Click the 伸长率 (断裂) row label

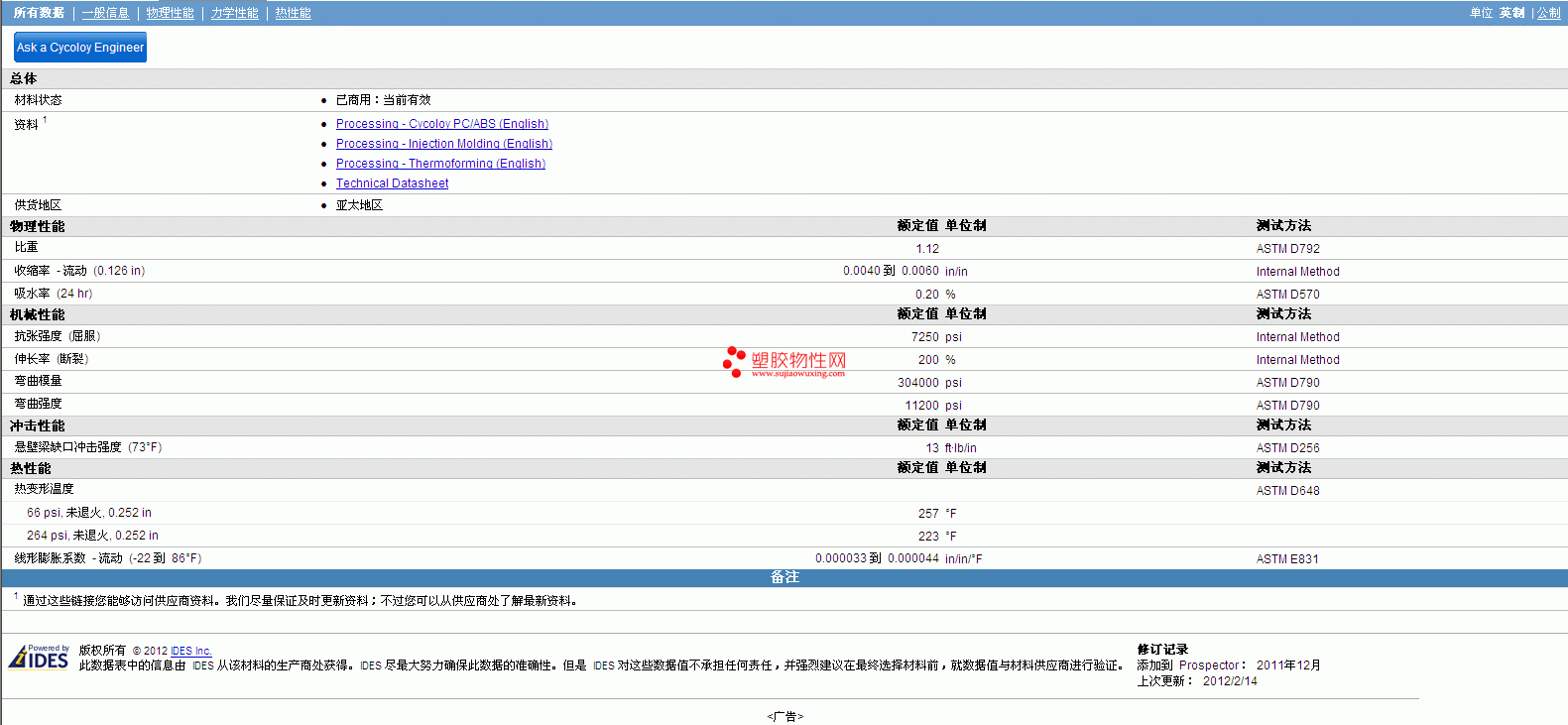click(52, 359)
